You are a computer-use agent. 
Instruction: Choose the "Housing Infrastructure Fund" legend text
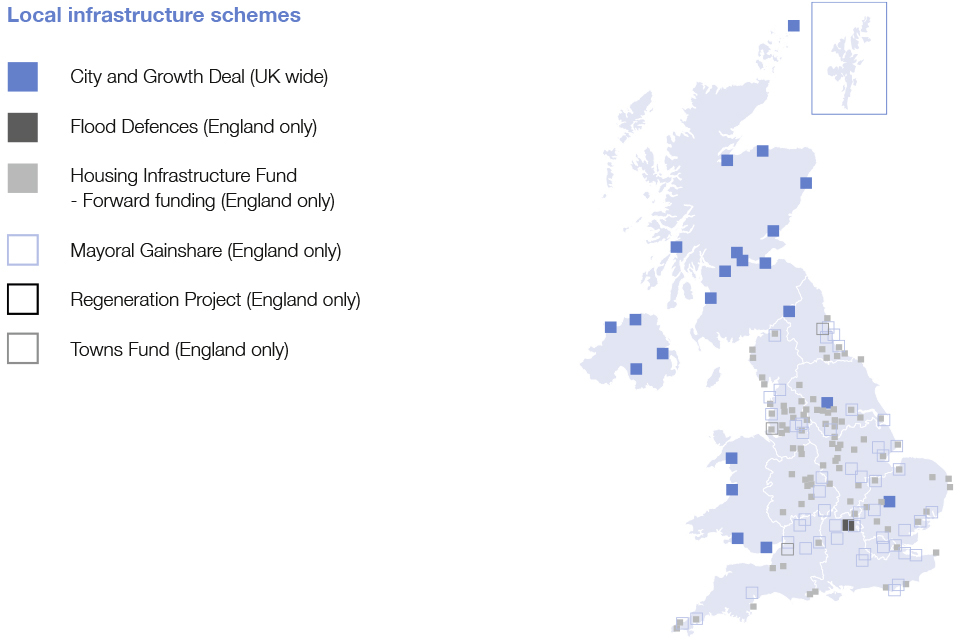tap(183, 176)
